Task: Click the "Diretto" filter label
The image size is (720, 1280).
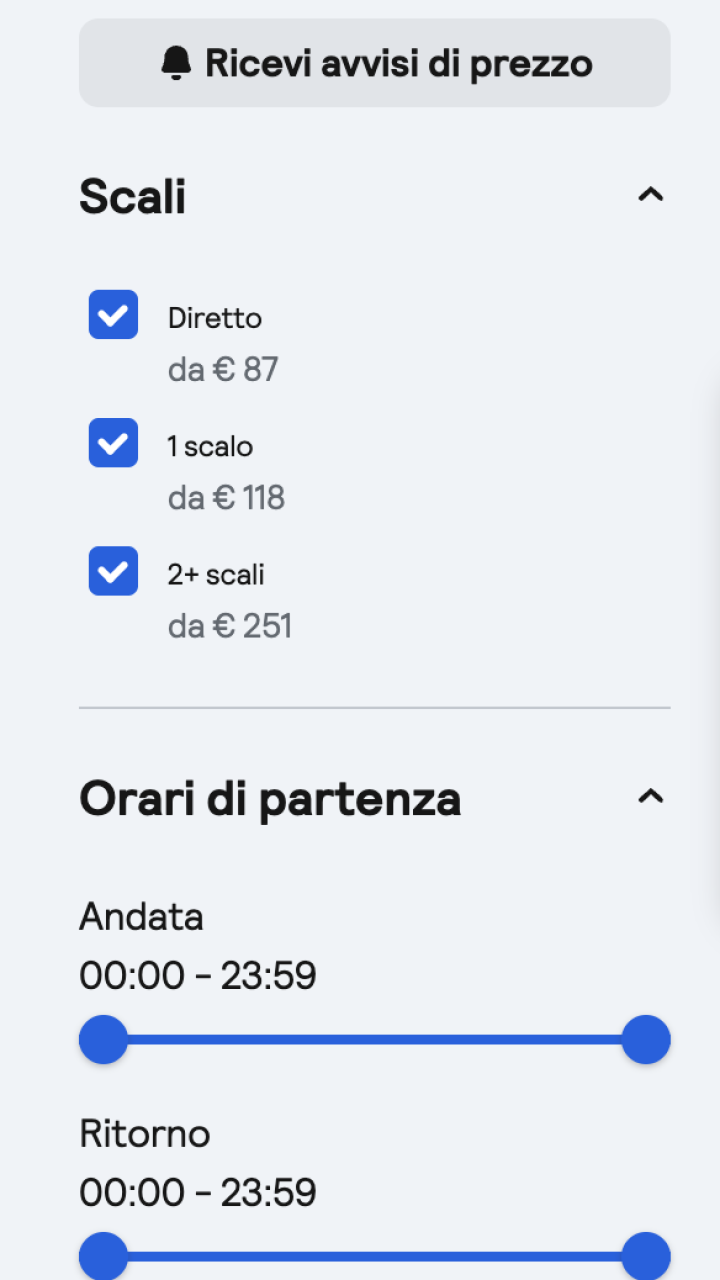Action: pos(215,318)
